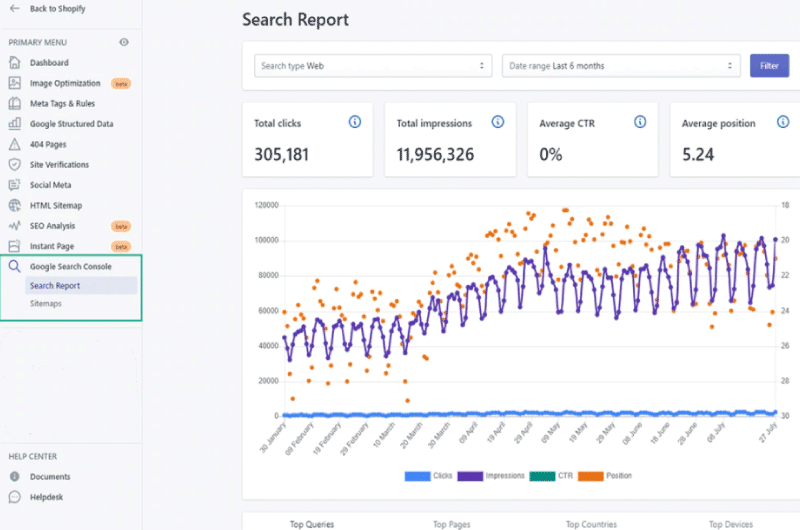Click the Image Optimization picture icon

pyautogui.click(x=15, y=83)
